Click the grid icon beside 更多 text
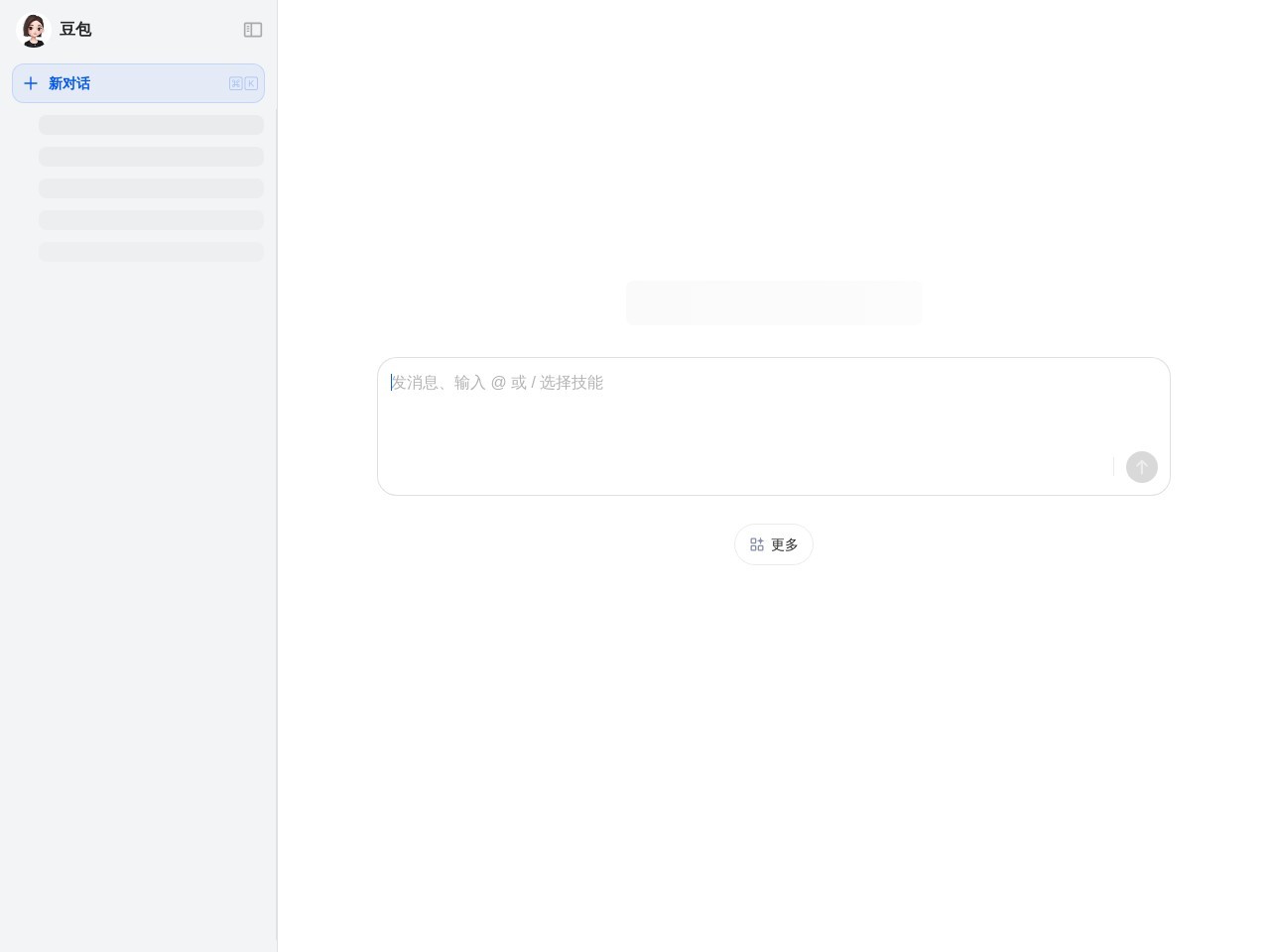 (757, 543)
